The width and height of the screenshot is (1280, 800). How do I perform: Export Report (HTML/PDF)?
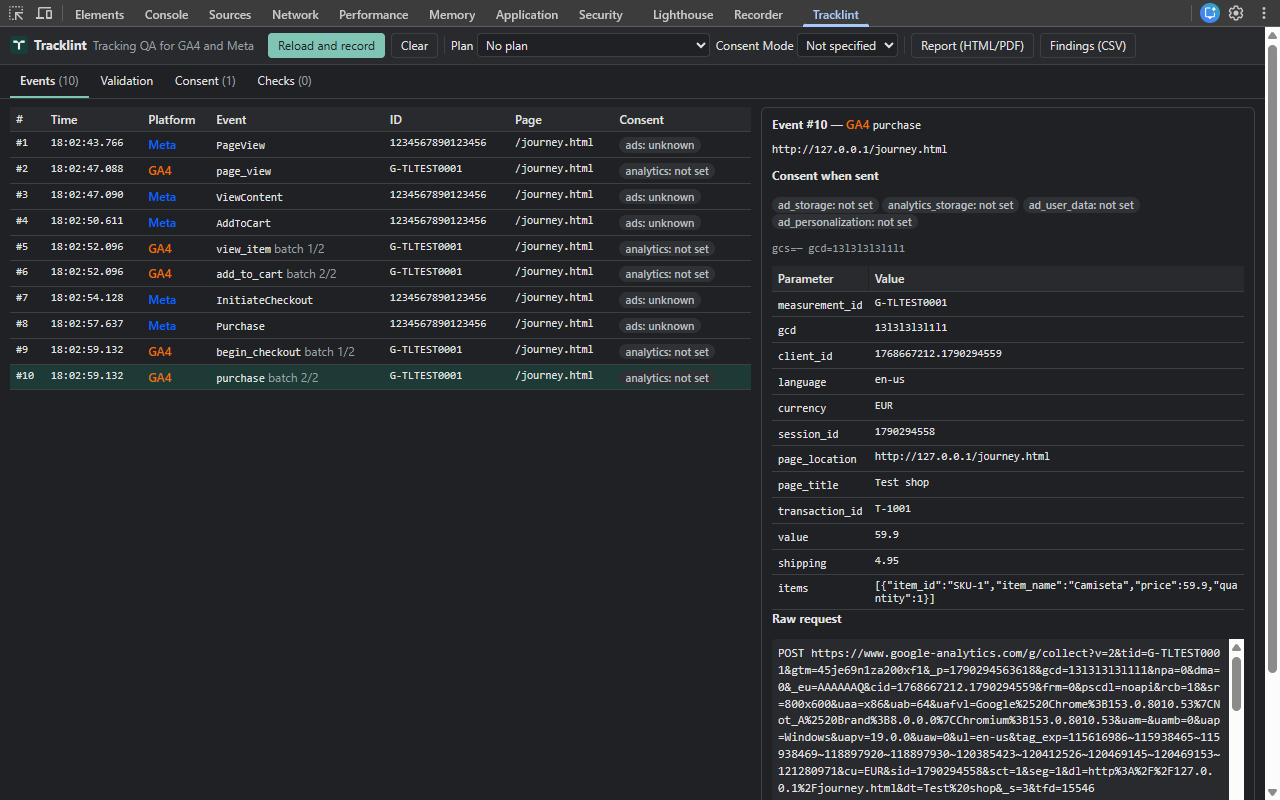[972, 46]
